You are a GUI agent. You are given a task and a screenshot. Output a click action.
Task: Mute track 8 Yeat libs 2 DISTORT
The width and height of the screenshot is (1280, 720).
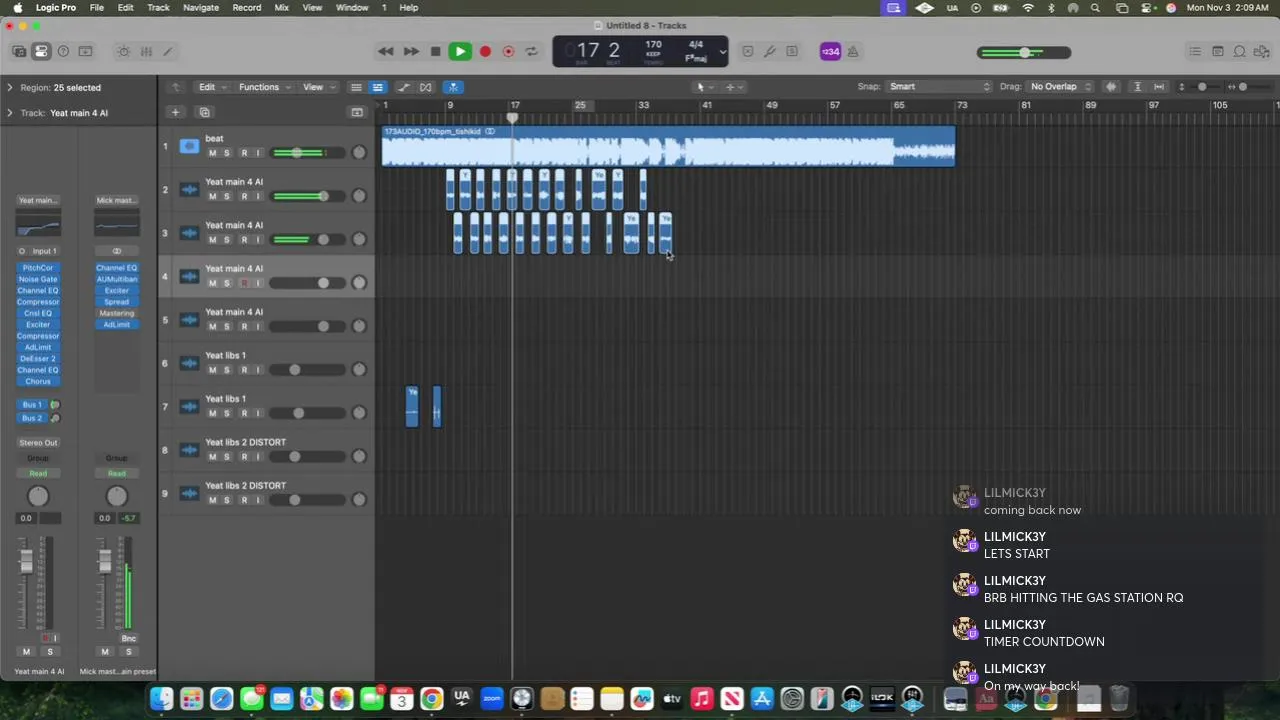pyautogui.click(x=212, y=457)
